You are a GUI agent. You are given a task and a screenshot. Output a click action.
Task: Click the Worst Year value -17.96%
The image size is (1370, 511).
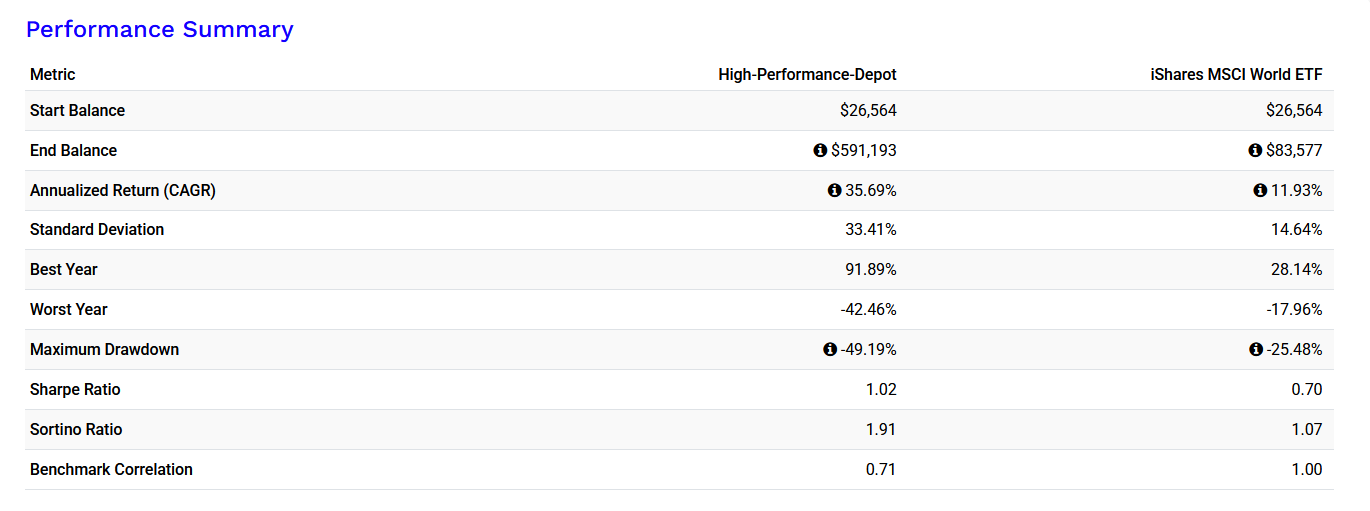point(1294,310)
